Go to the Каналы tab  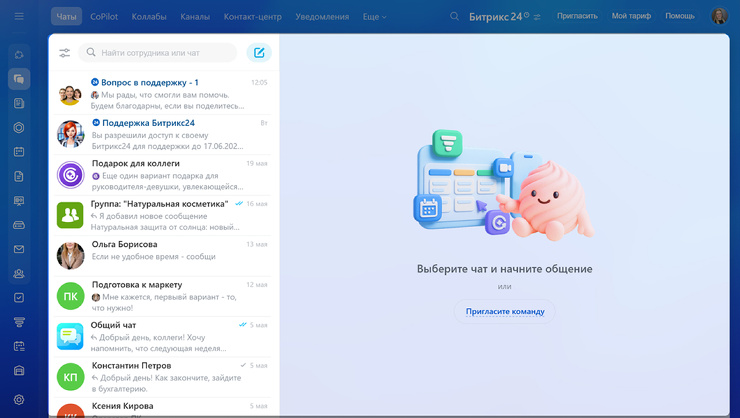pyautogui.click(x=195, y=17)
